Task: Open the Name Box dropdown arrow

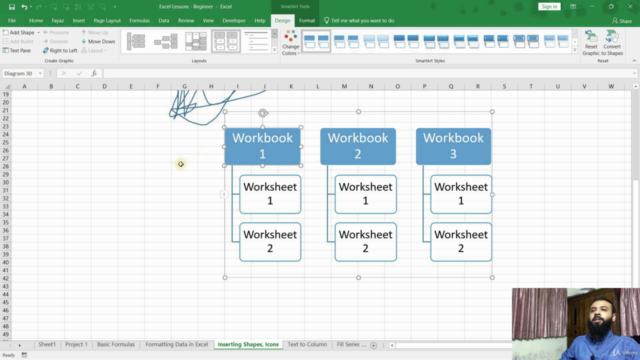Action: (40, 73)
